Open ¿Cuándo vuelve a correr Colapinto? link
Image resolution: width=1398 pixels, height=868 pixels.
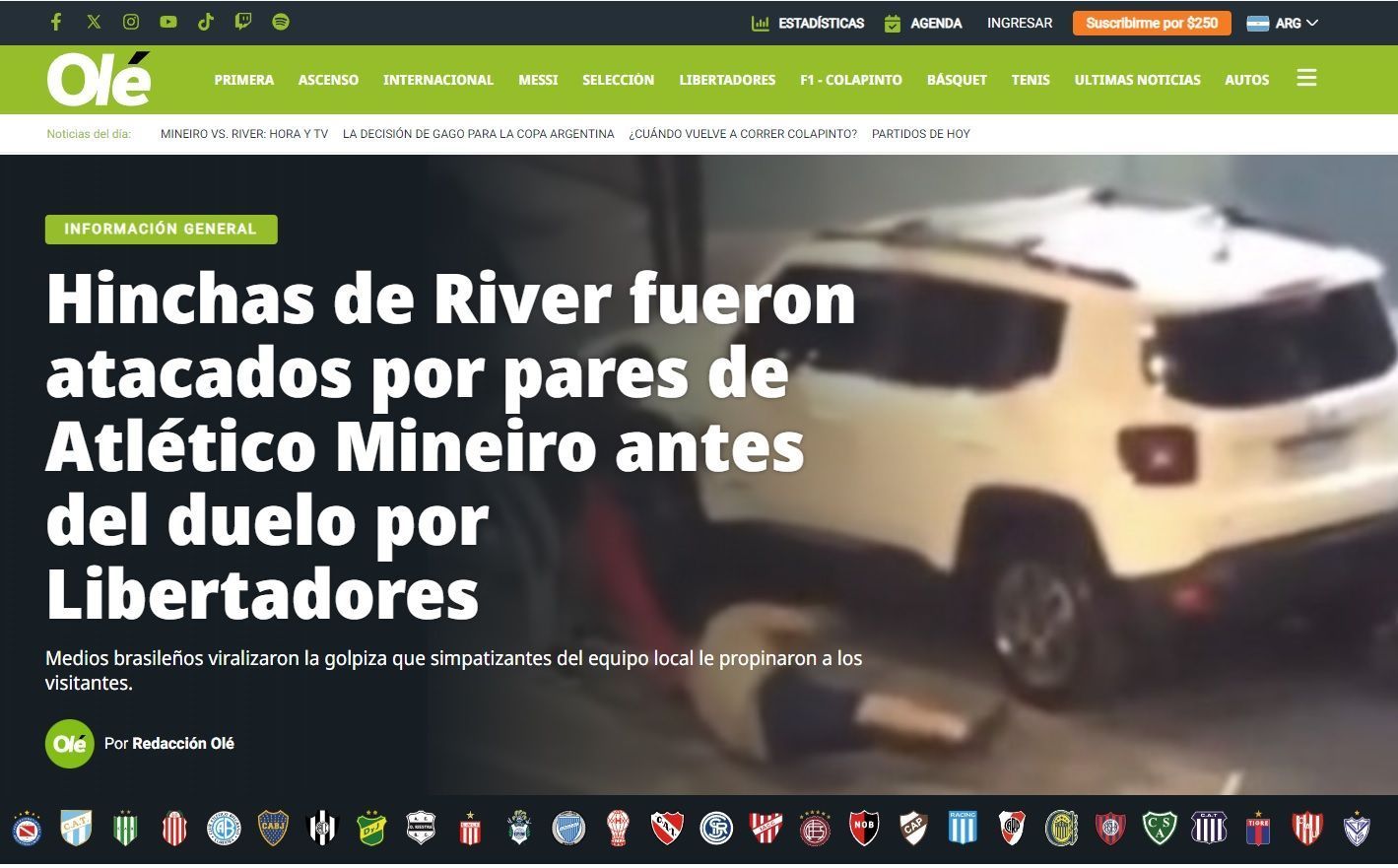coord(743,134)
